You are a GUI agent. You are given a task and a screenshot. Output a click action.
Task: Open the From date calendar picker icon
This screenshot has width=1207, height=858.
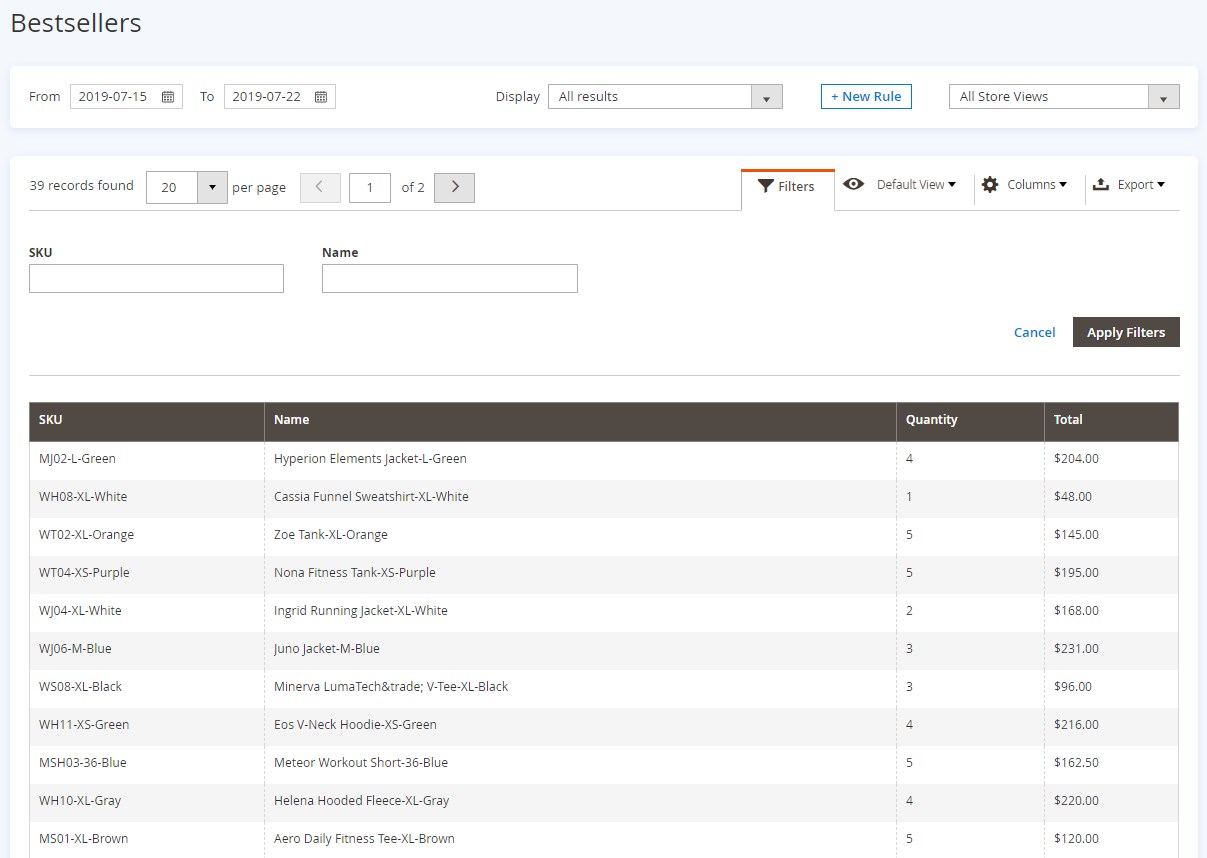(x=168, y=97)
